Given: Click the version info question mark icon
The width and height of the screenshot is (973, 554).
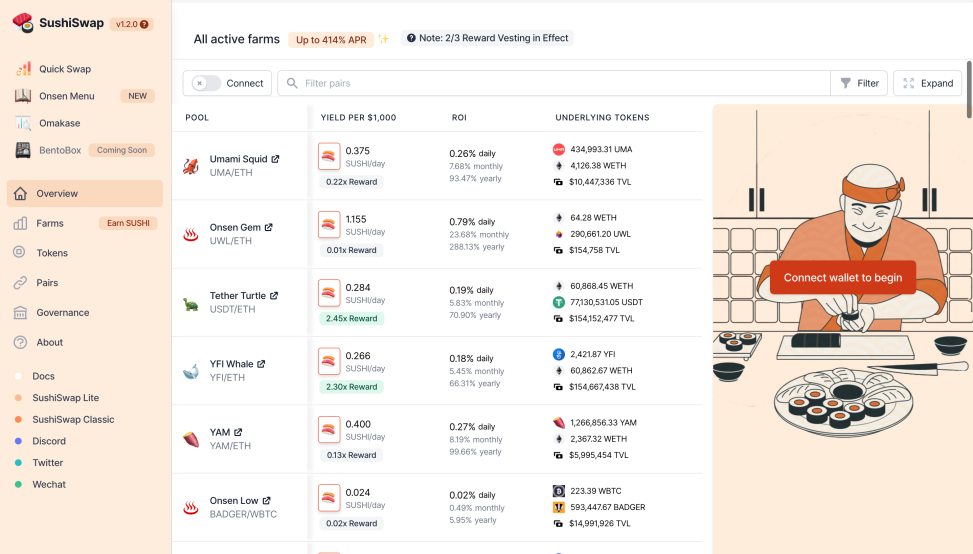Looking at the screenshot, I should (x=145, y=24).
